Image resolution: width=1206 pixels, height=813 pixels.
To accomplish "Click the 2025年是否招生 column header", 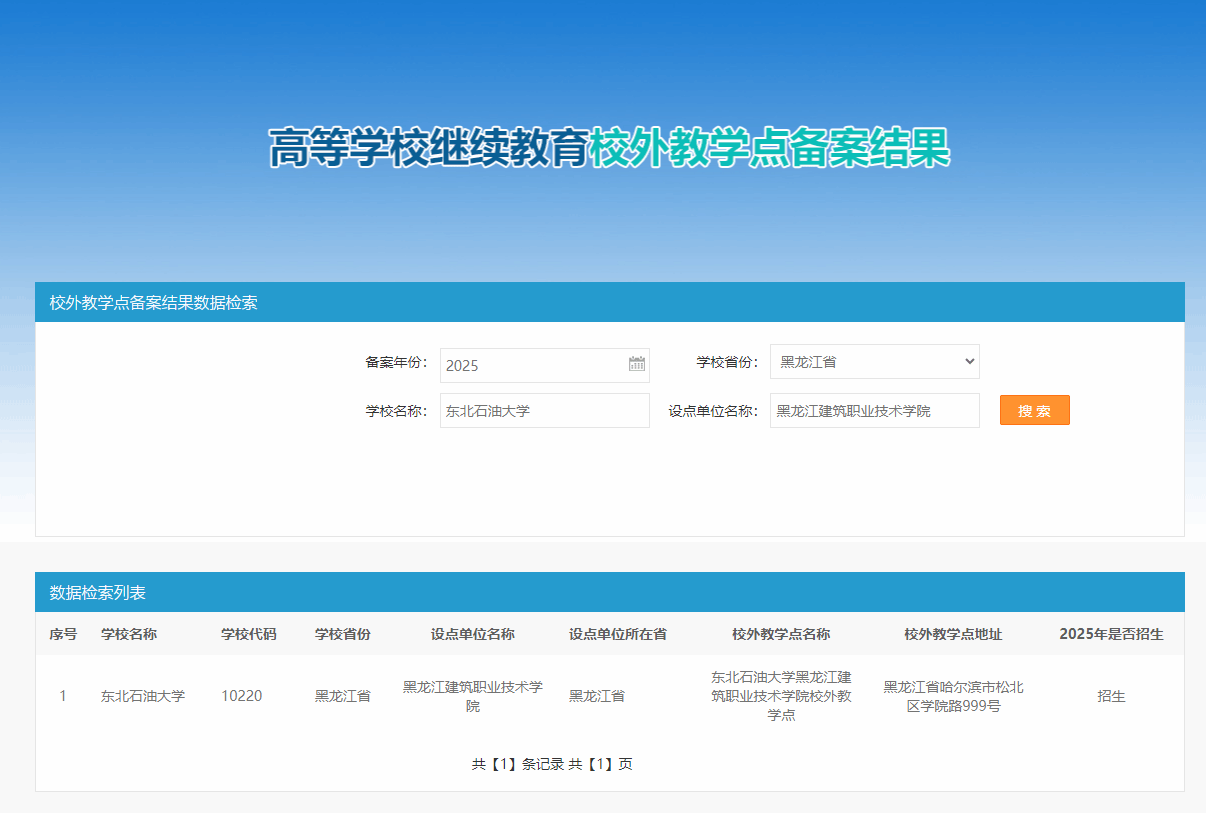I will [x=1111, y=634].
